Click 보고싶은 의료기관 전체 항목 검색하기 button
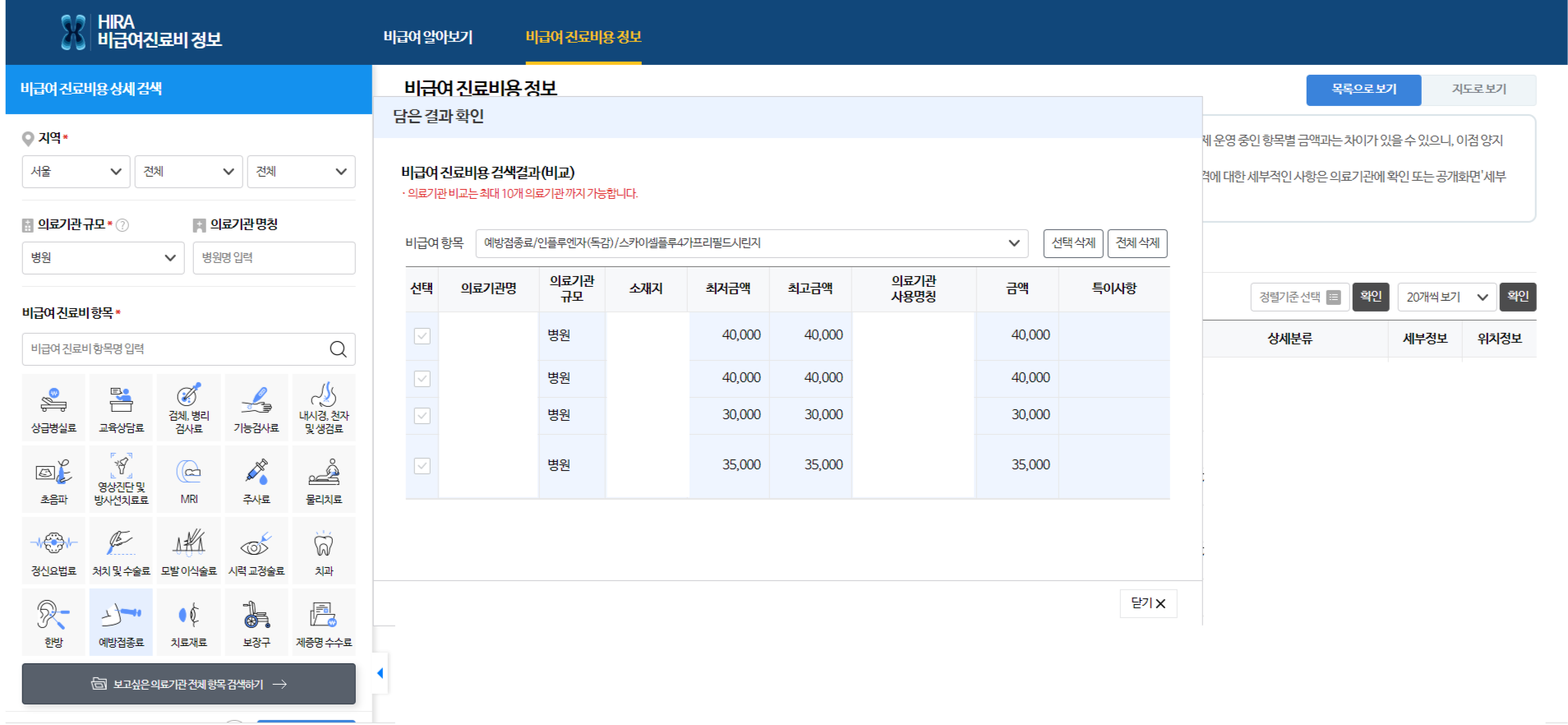Image resolution: width=1568 pixels, height=725 pixels. pos(189,684)
